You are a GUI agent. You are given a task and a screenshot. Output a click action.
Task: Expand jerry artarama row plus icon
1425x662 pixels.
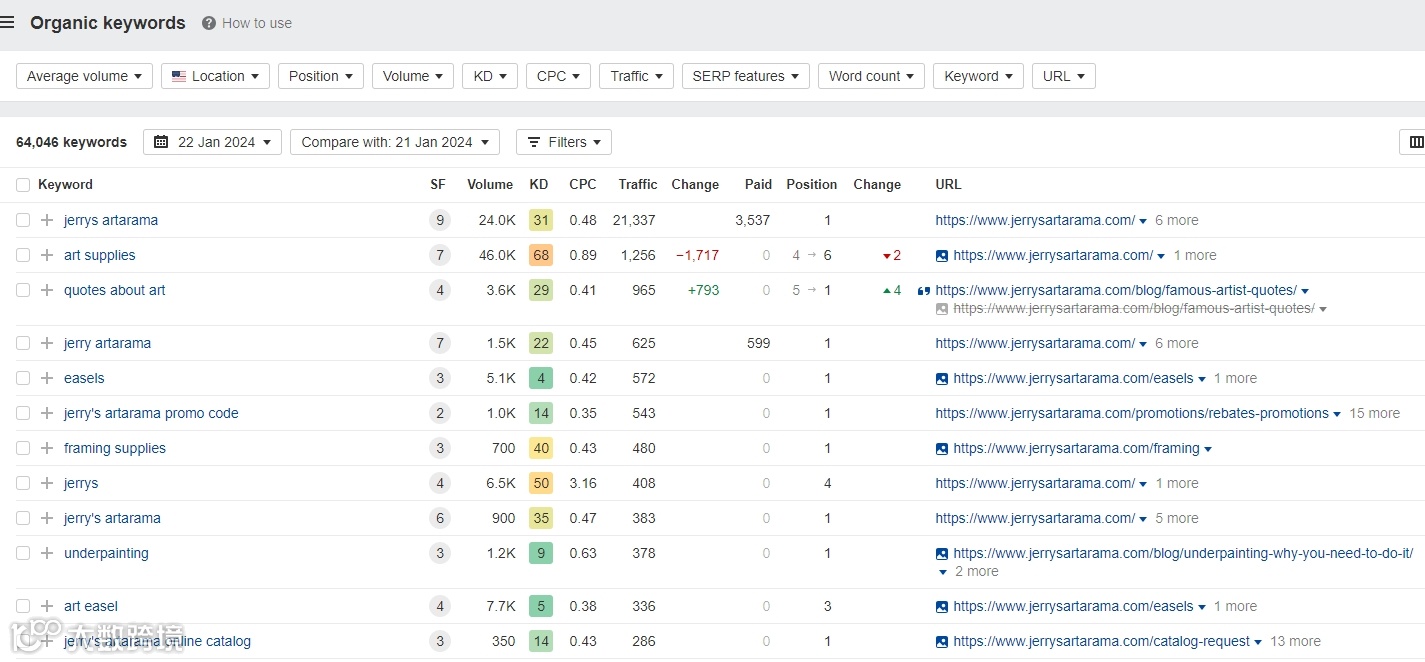pos(47,343)
